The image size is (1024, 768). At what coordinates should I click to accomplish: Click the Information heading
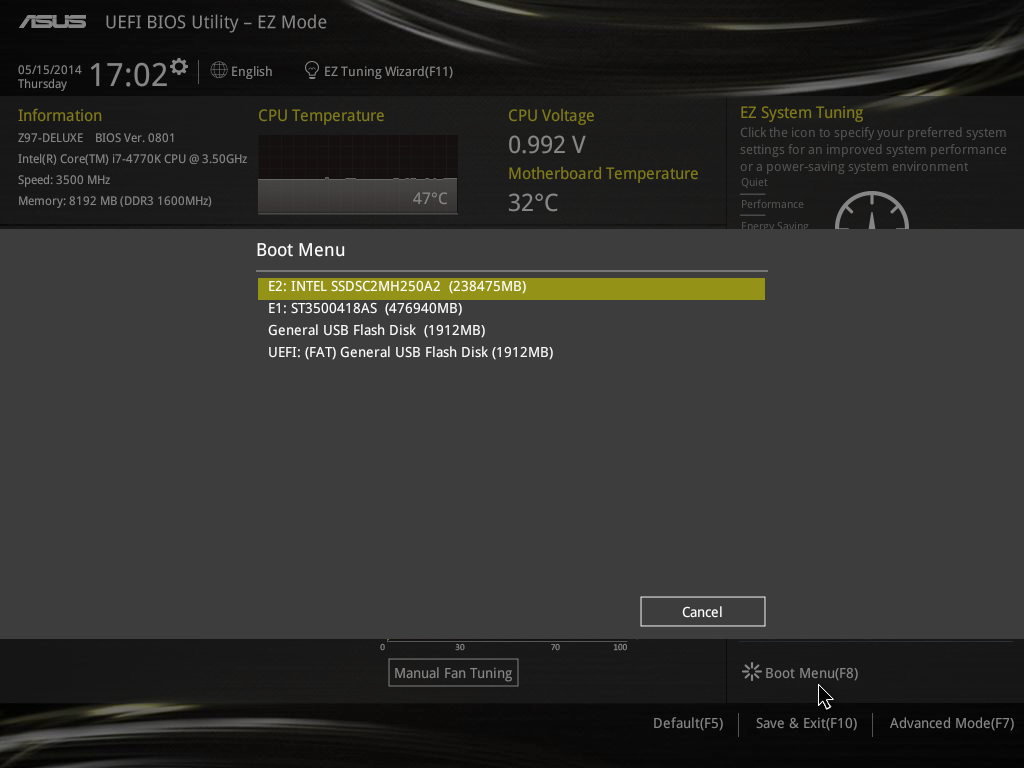pos(59,116)
